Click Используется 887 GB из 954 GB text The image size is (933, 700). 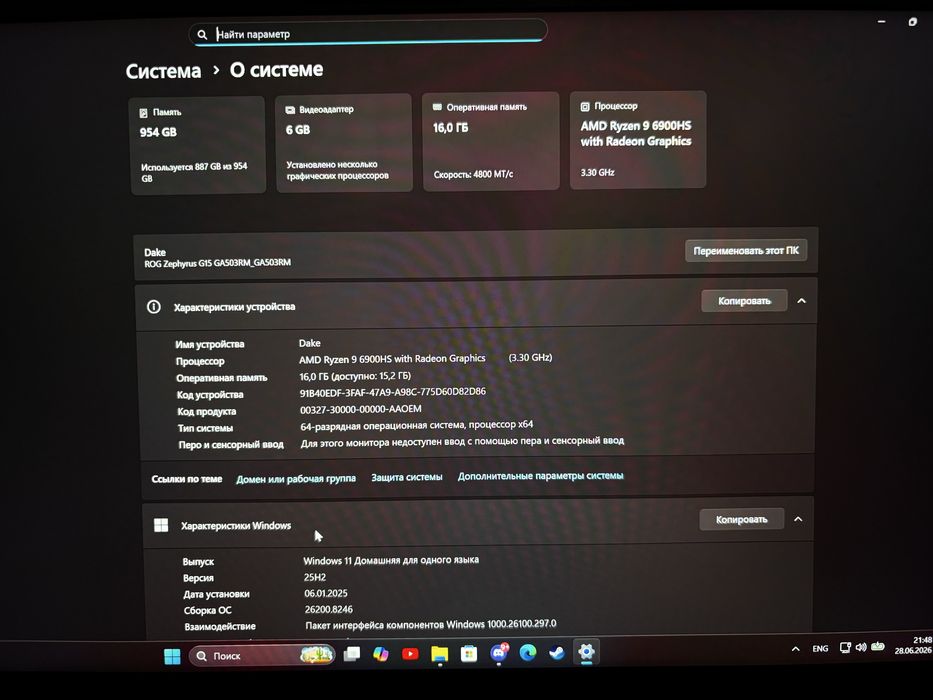click(x=194, y=172)
